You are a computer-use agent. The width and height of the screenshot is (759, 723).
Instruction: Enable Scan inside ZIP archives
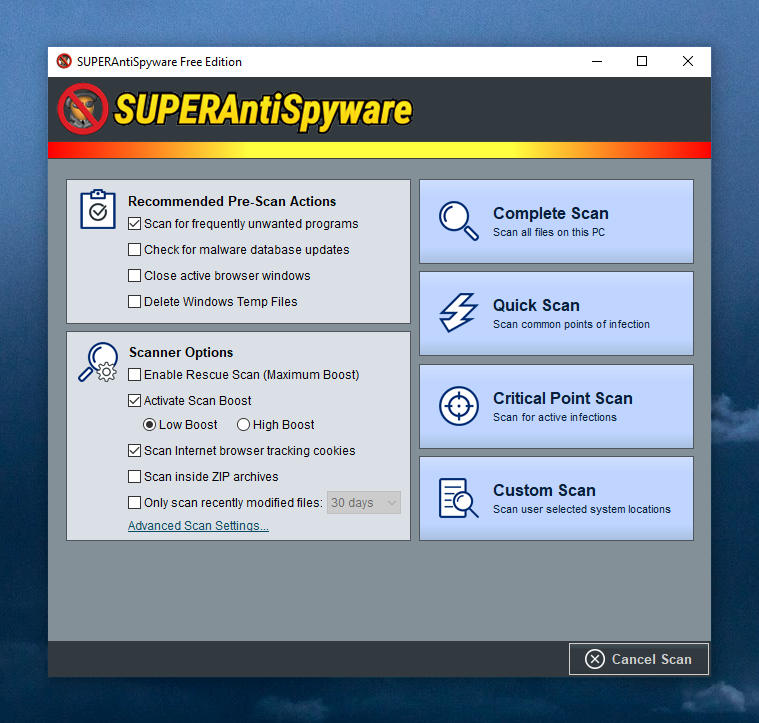[134, 477]
